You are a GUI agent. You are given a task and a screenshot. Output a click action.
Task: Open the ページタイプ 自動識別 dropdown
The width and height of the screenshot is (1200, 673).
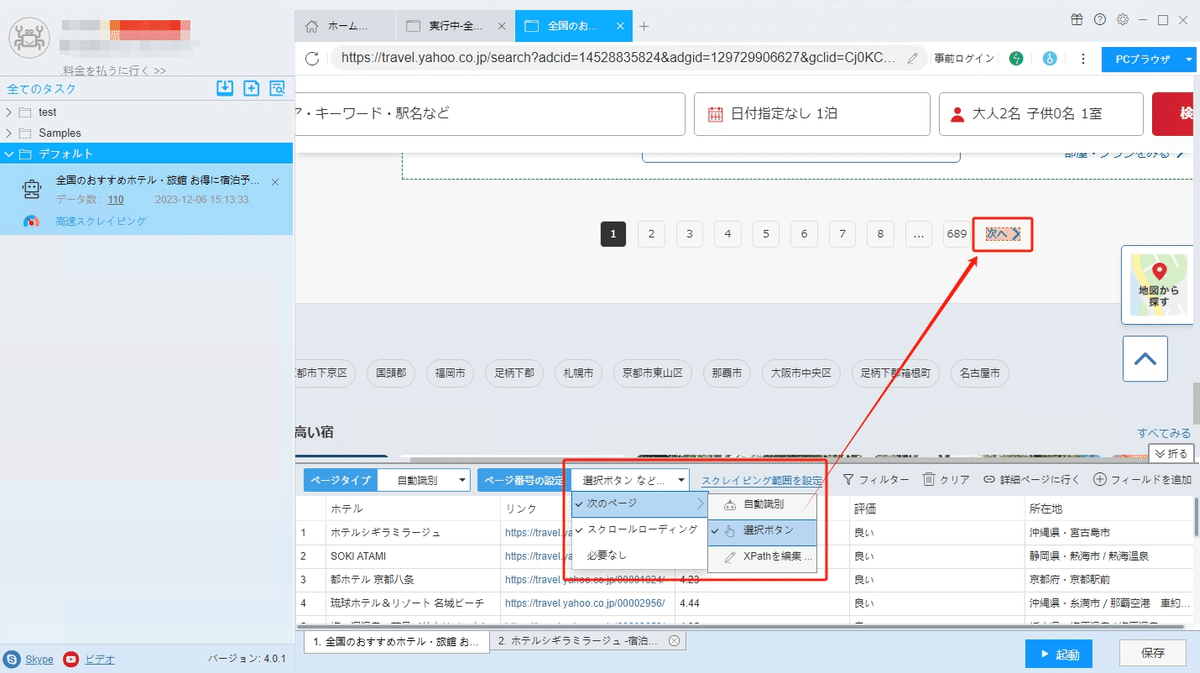pos(423,481)
